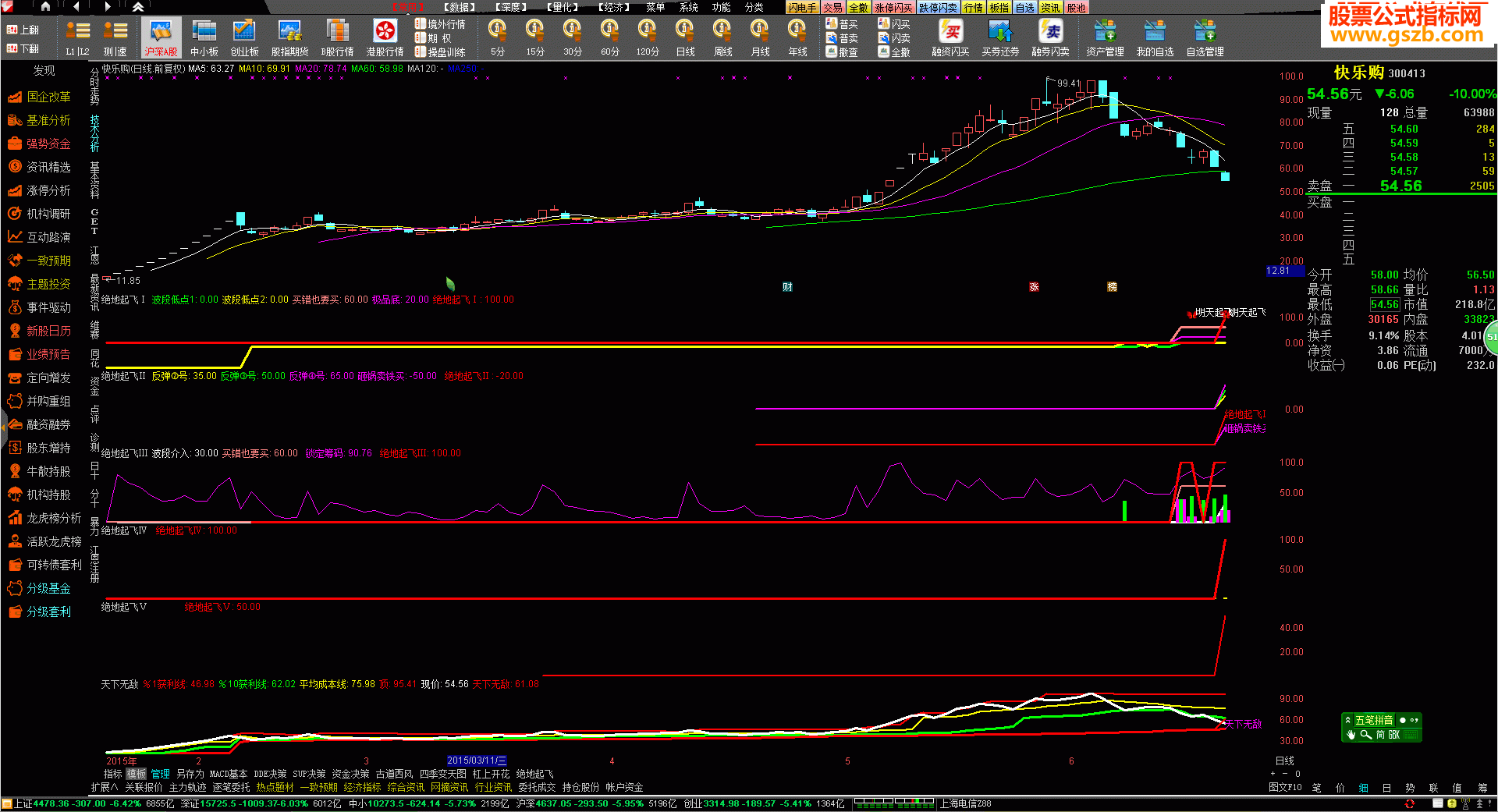Switch chart to the 15分 period
This screenshot has height=812, width=1498.
tap(534, 38)
